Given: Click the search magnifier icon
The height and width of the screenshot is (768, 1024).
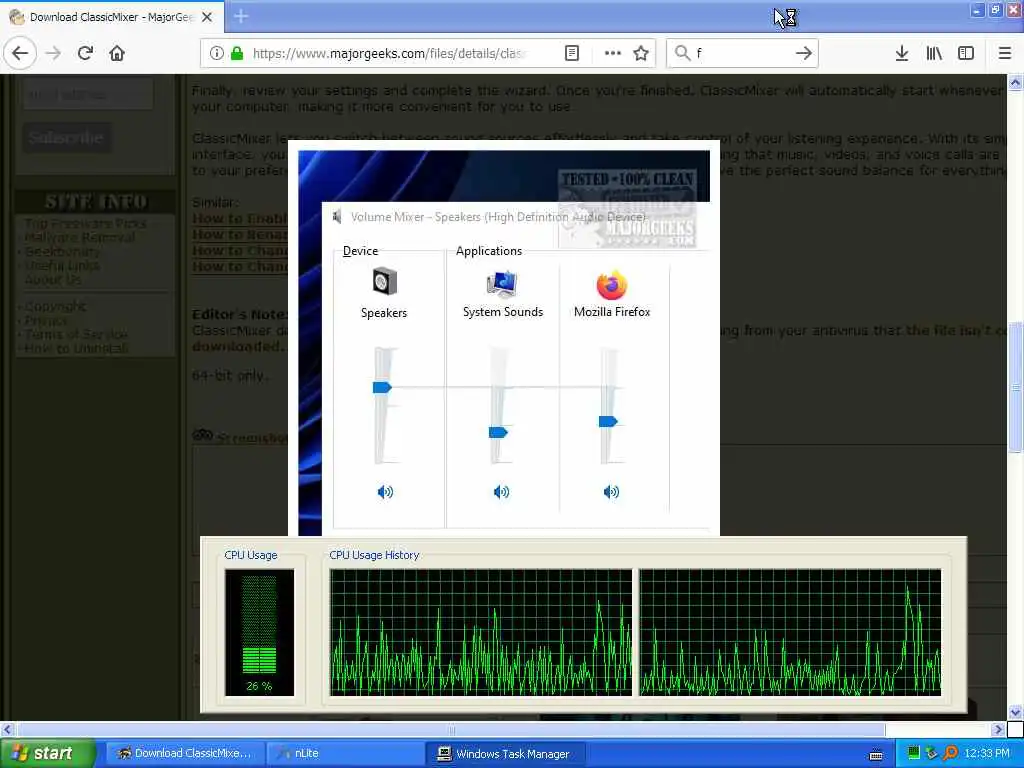Looking at the screenshot, I should [682, 53].
